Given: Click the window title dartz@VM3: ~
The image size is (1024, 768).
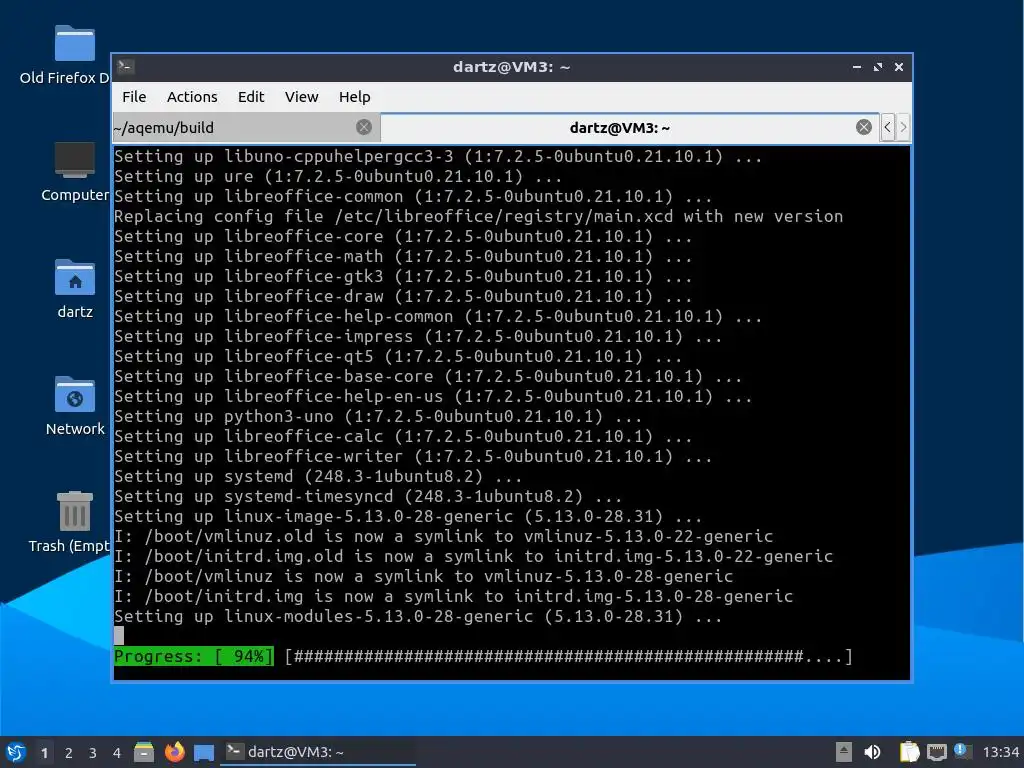Looking at the screenshot, I should pyautogui.click(x=511, y=67).
